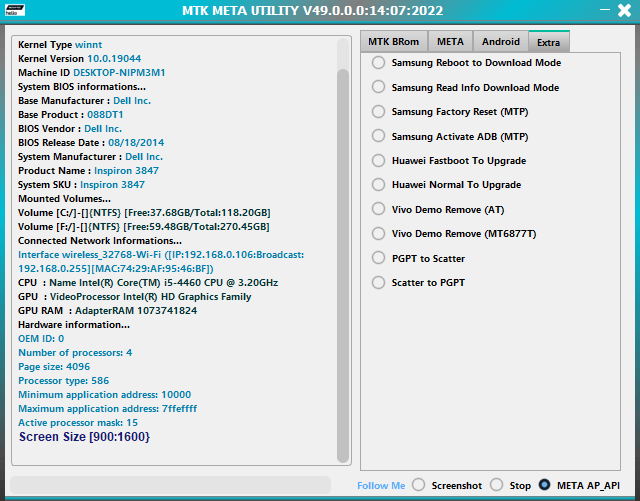This screenshot has height=501, width=640.
Task: Click the OEM ID: 0 line
Action: click(x=41, y=338)
